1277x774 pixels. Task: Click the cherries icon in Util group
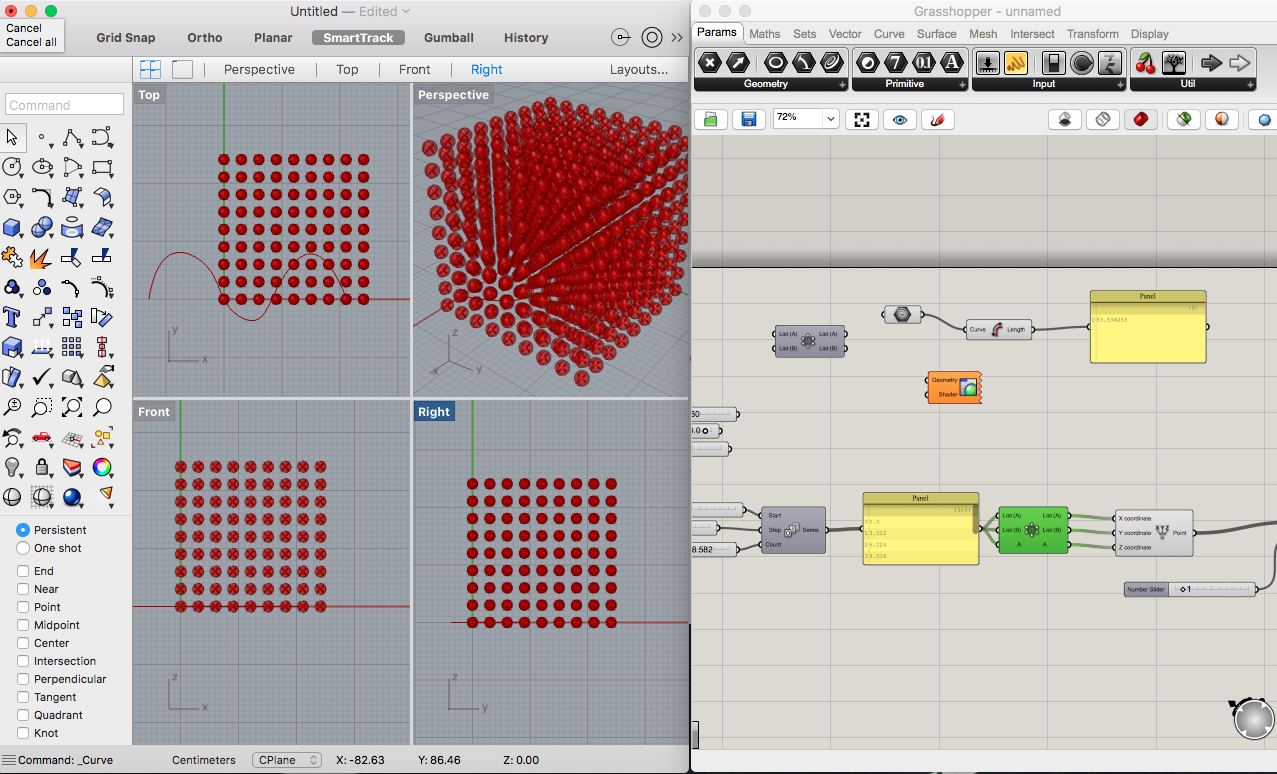(x=1145, y=63)
